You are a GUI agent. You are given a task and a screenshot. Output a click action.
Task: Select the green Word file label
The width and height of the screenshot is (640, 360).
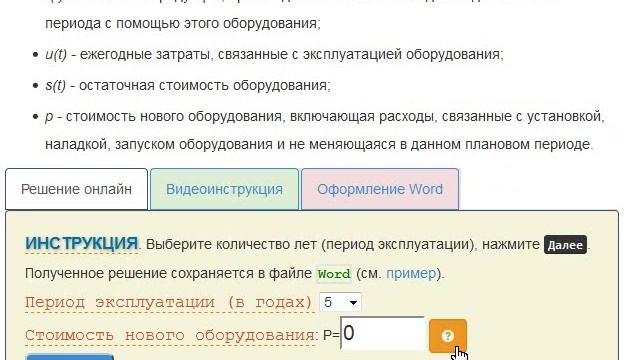click(334, 273)
